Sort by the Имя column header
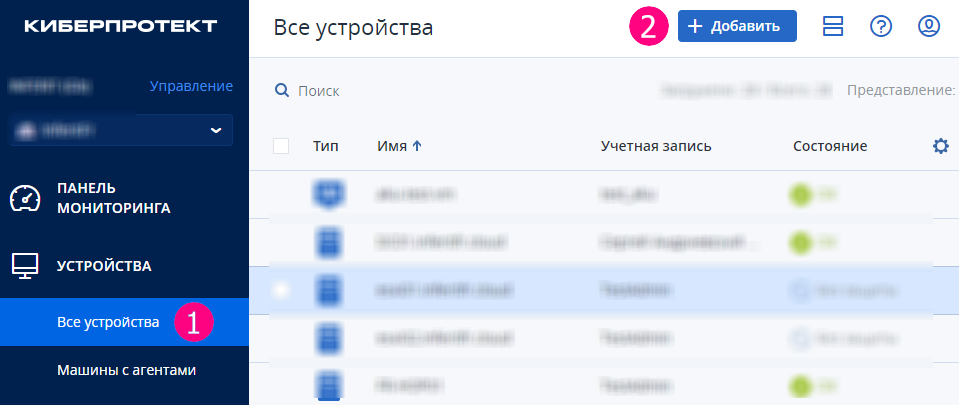 point(392,146)
